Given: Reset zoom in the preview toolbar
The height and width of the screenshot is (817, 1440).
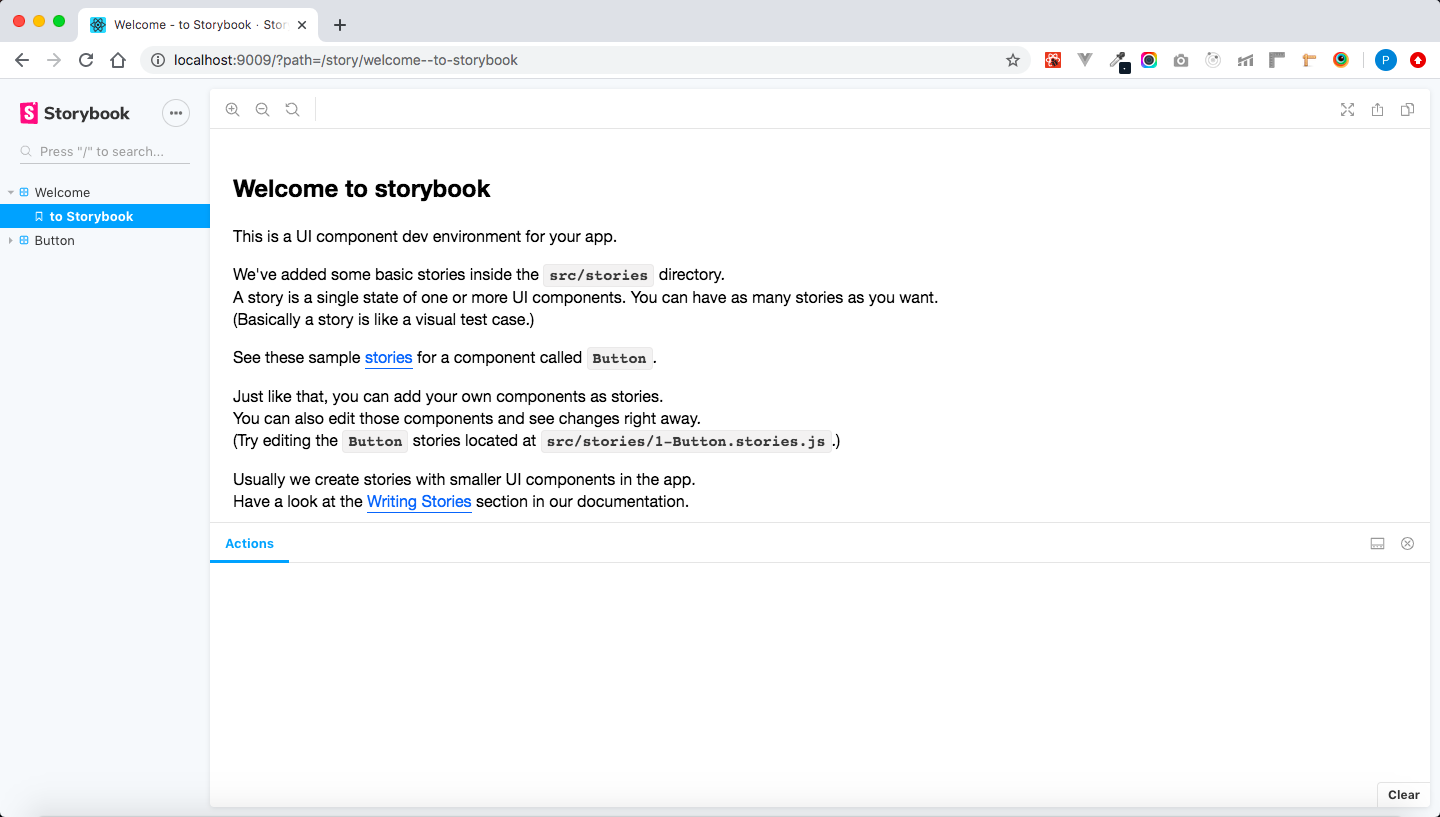Looking at the screenshot, I should (x=292, y=110).
